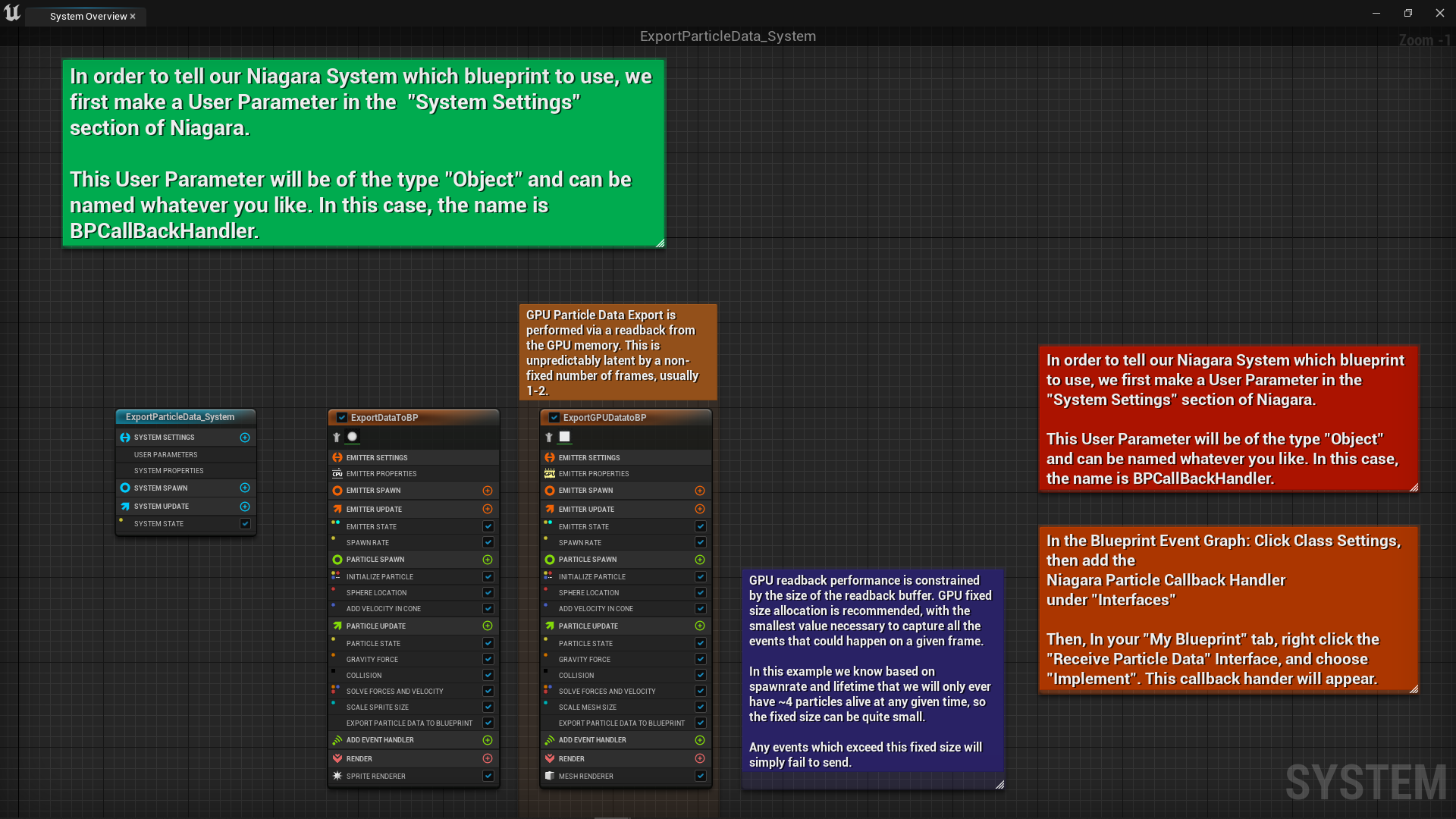1456x819 pixels.
Task: Toggle Mesh Renderer checkbox
Action: (701, 776)
